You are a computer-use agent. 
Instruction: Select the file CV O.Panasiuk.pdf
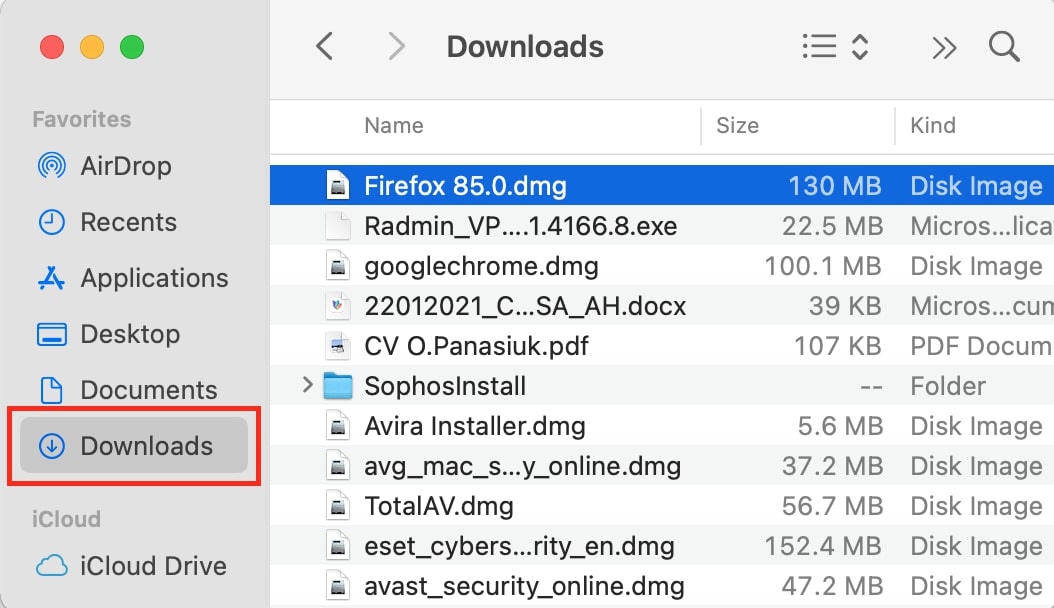click(x=476, y=347)
